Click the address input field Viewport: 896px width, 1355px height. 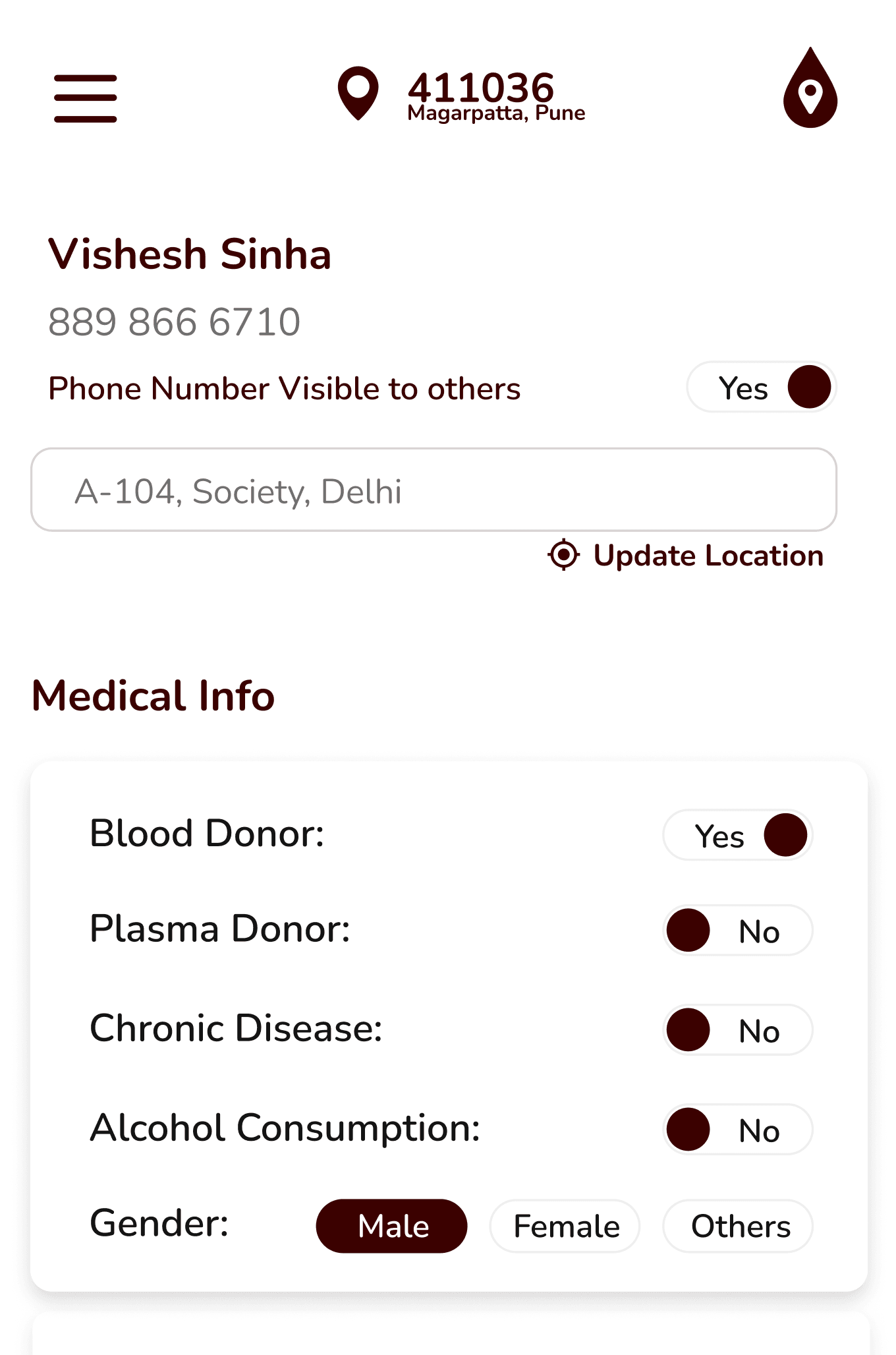(434, 490)
